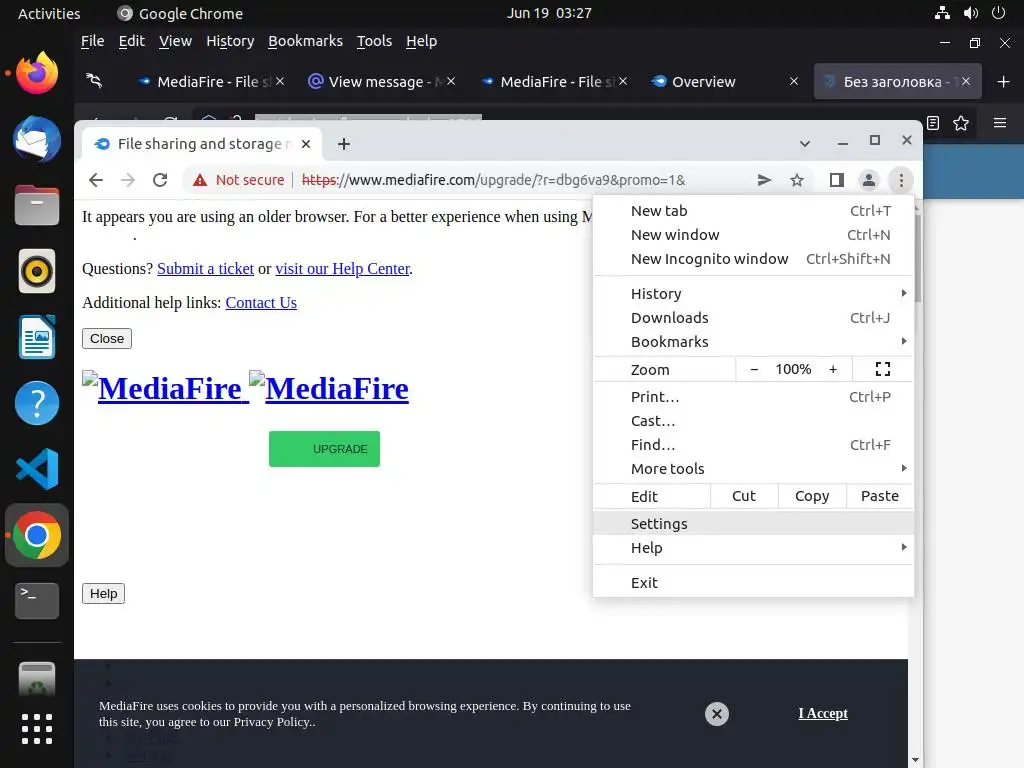Screen dimensions: 1024x768
Task: Open the Trash dock icon
Action: click(x=37, y=679)
